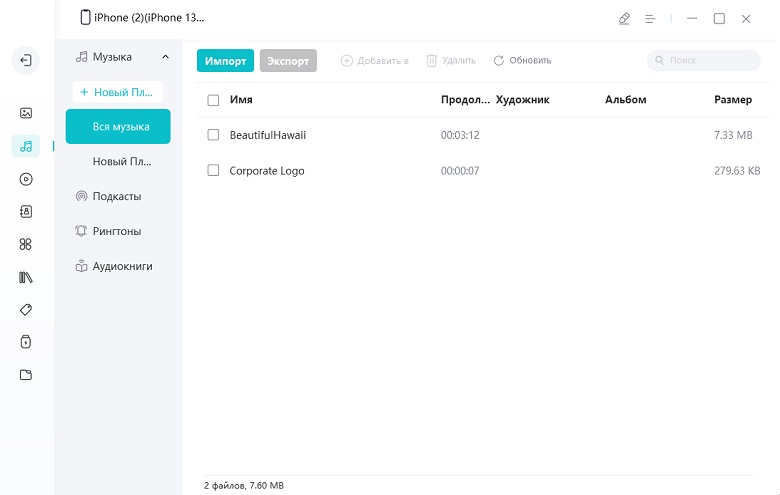
Task: Tick the select-all checkbox in header
Action: point(213,100)
